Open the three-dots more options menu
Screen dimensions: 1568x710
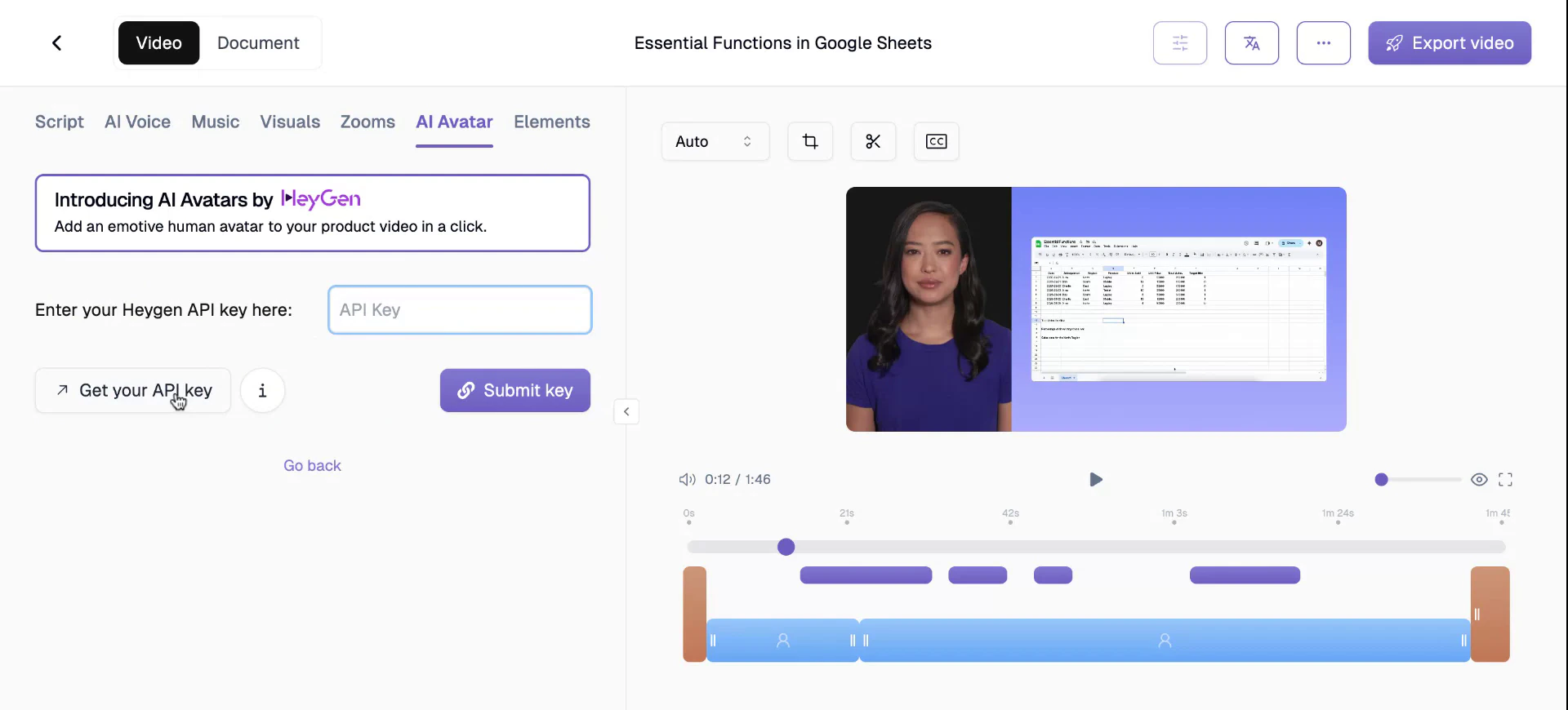[x=1324, y=43]
